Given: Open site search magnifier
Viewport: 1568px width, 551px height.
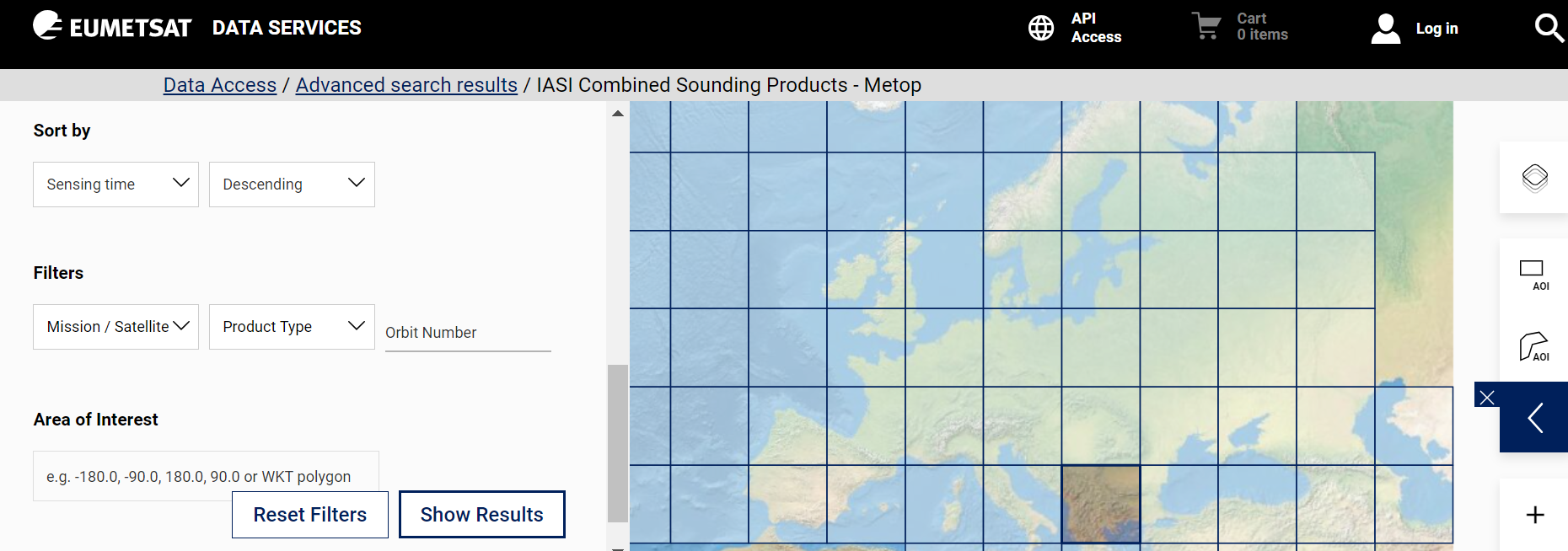Looking at the screenshot, I should pyautogui.click(x=1549, y=28).
